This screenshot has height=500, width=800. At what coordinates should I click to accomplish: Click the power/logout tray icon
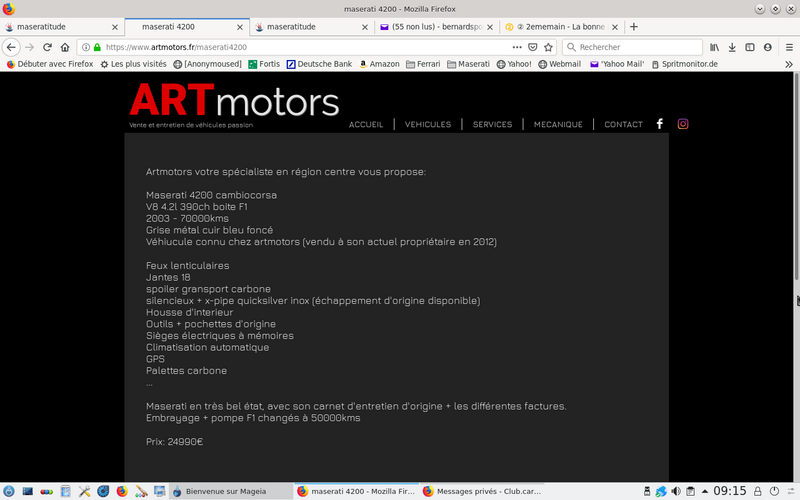[x=774, y=491]
